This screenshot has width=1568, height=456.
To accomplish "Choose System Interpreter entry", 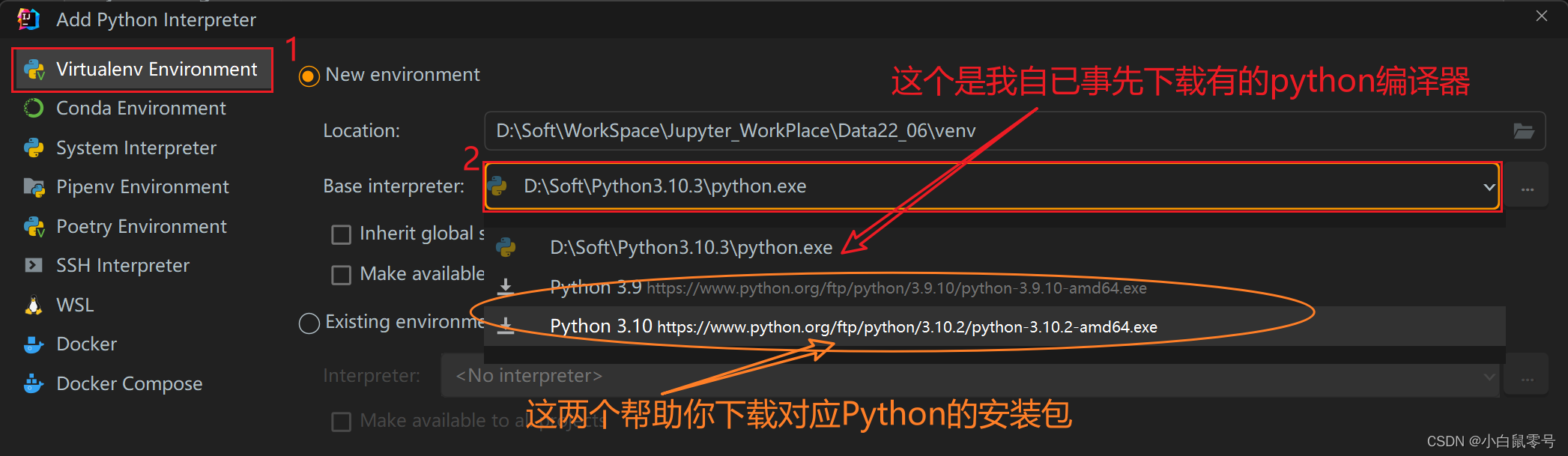I will click(x=136, y=148).
